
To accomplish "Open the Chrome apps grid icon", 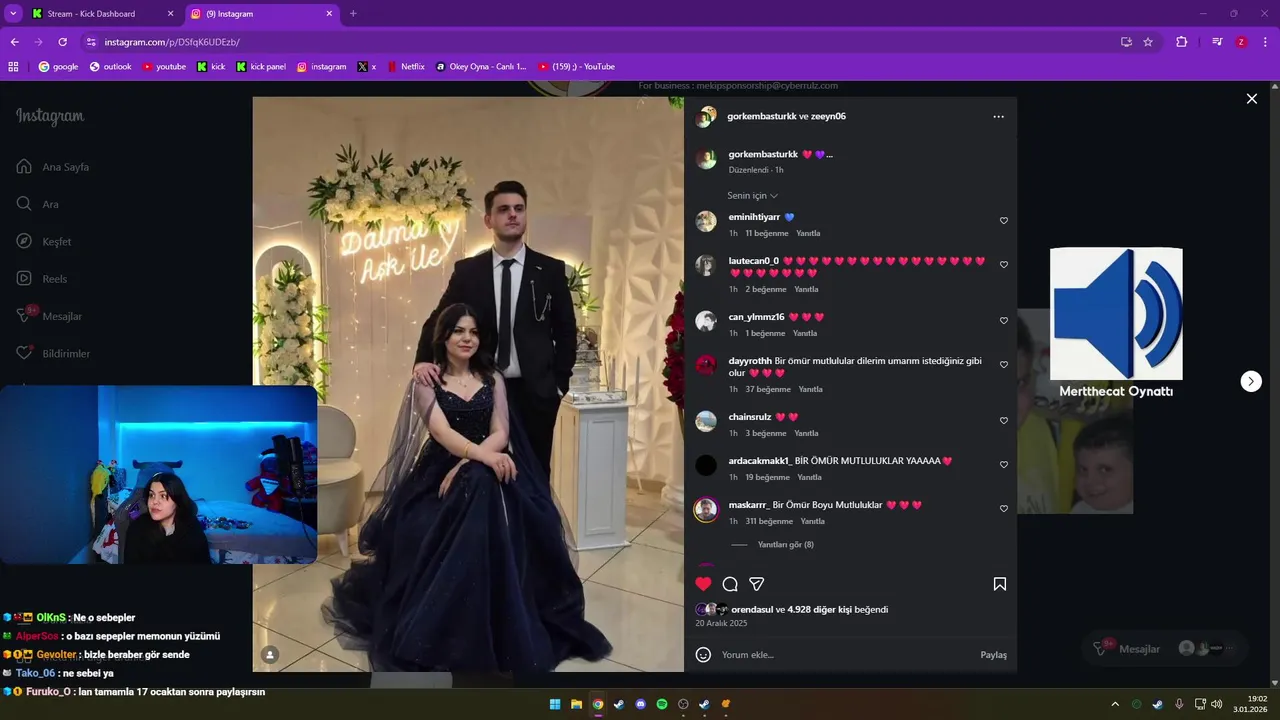I will click(x=13, y=67).
